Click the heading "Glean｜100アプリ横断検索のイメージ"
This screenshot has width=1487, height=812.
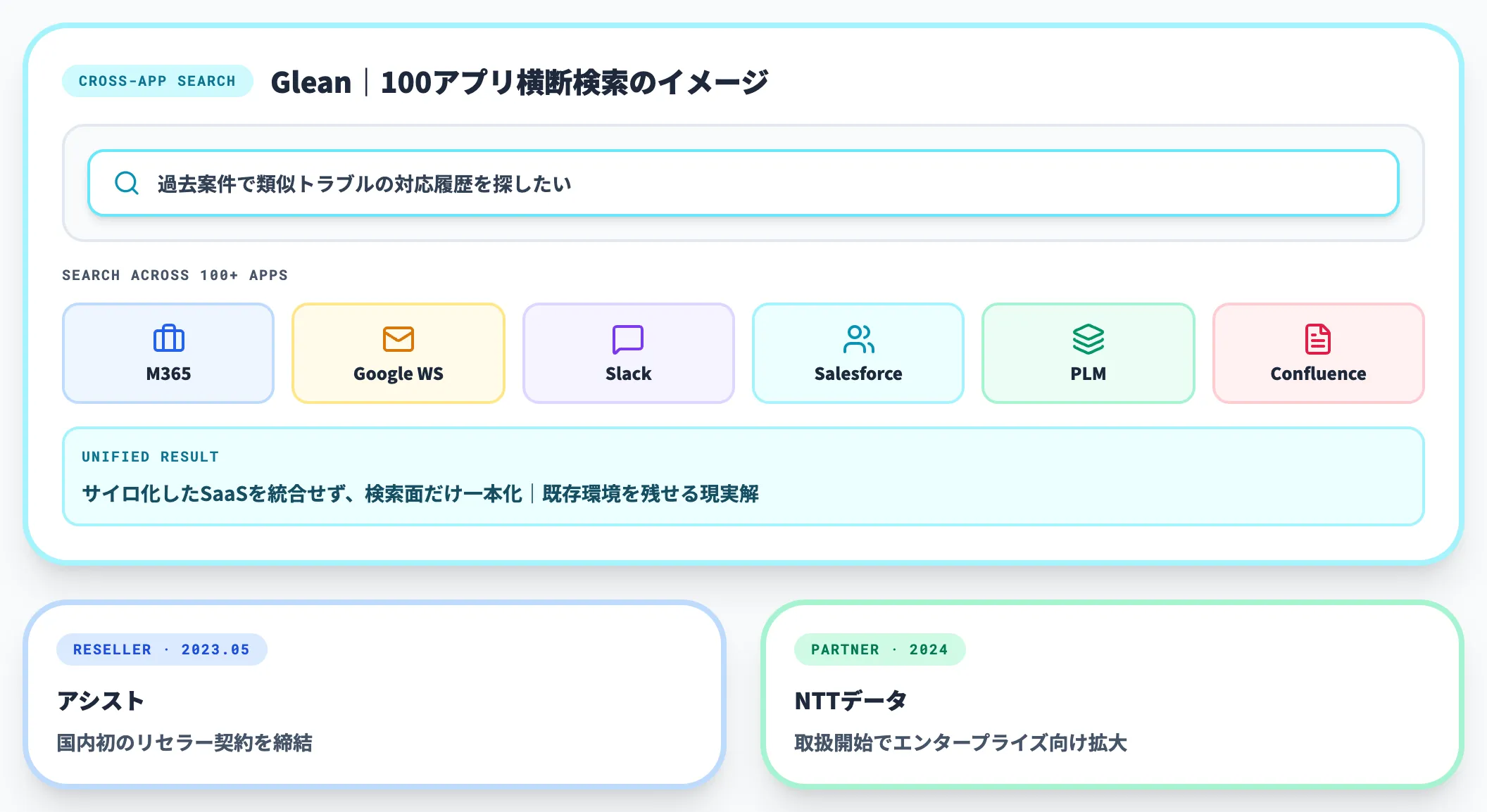click(520, 82)
